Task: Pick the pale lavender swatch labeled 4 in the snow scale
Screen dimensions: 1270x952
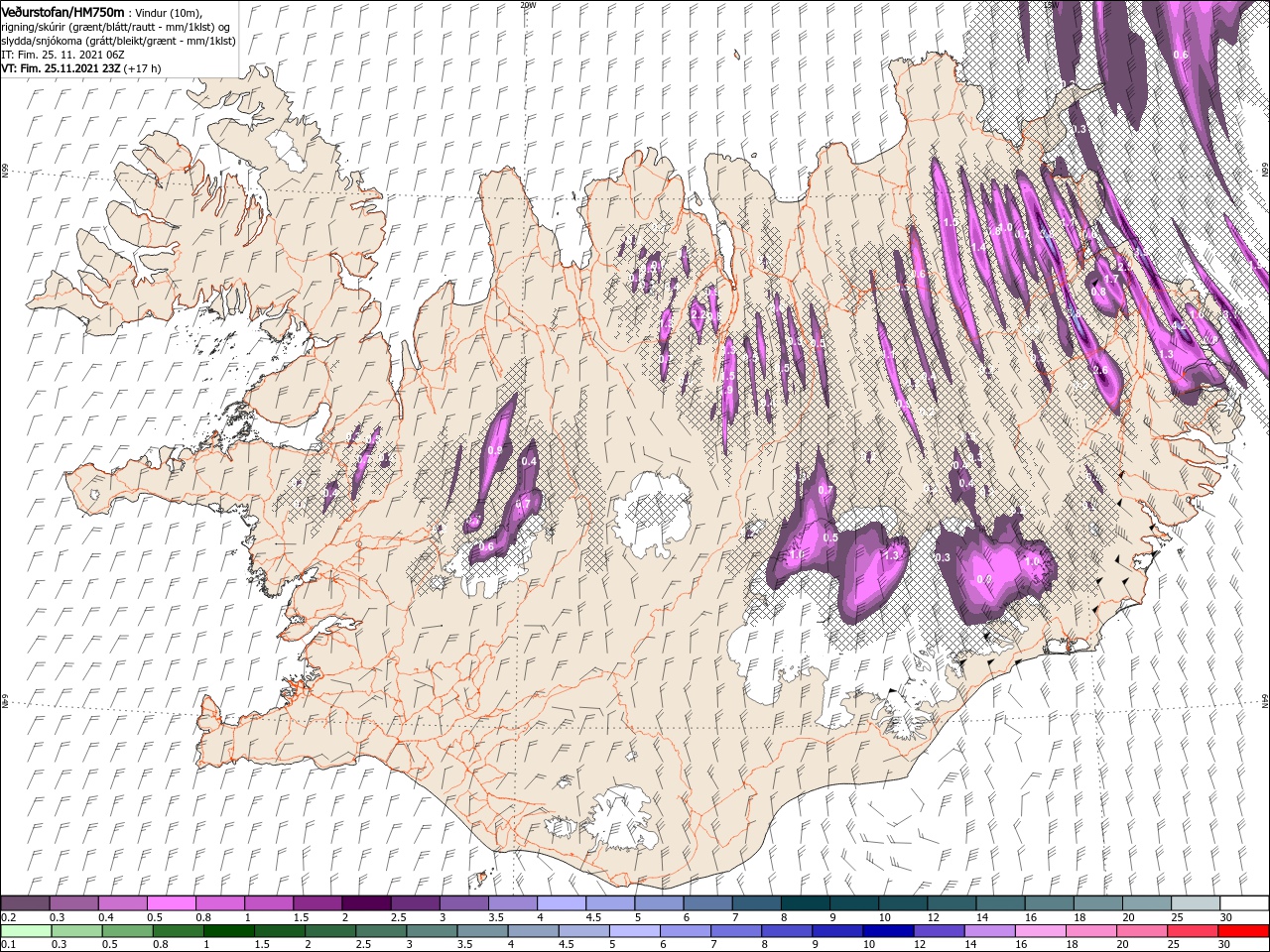Action: click(x=560, y=903)
